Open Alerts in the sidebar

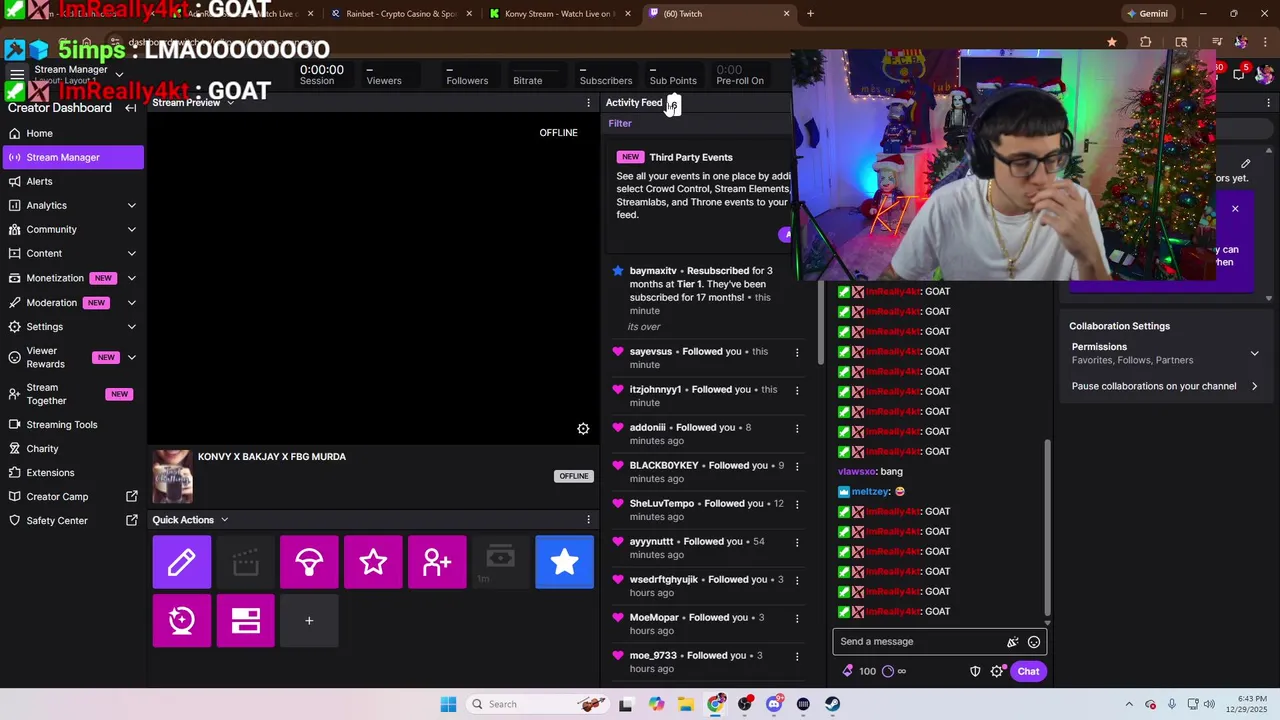73,181
